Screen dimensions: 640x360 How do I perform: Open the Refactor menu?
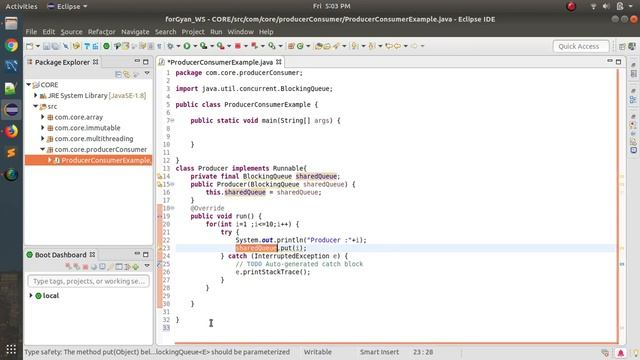[x=102, y=31]
